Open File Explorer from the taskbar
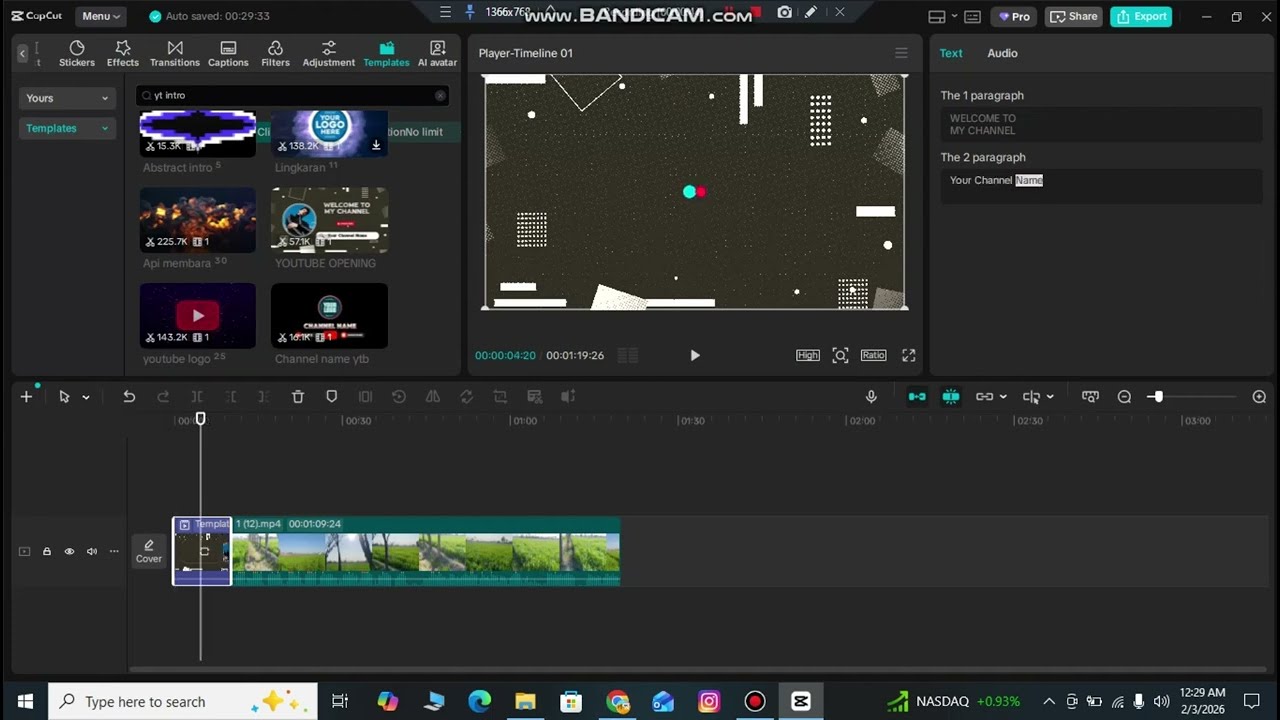The image size is (1280, 720). point(525,701)
